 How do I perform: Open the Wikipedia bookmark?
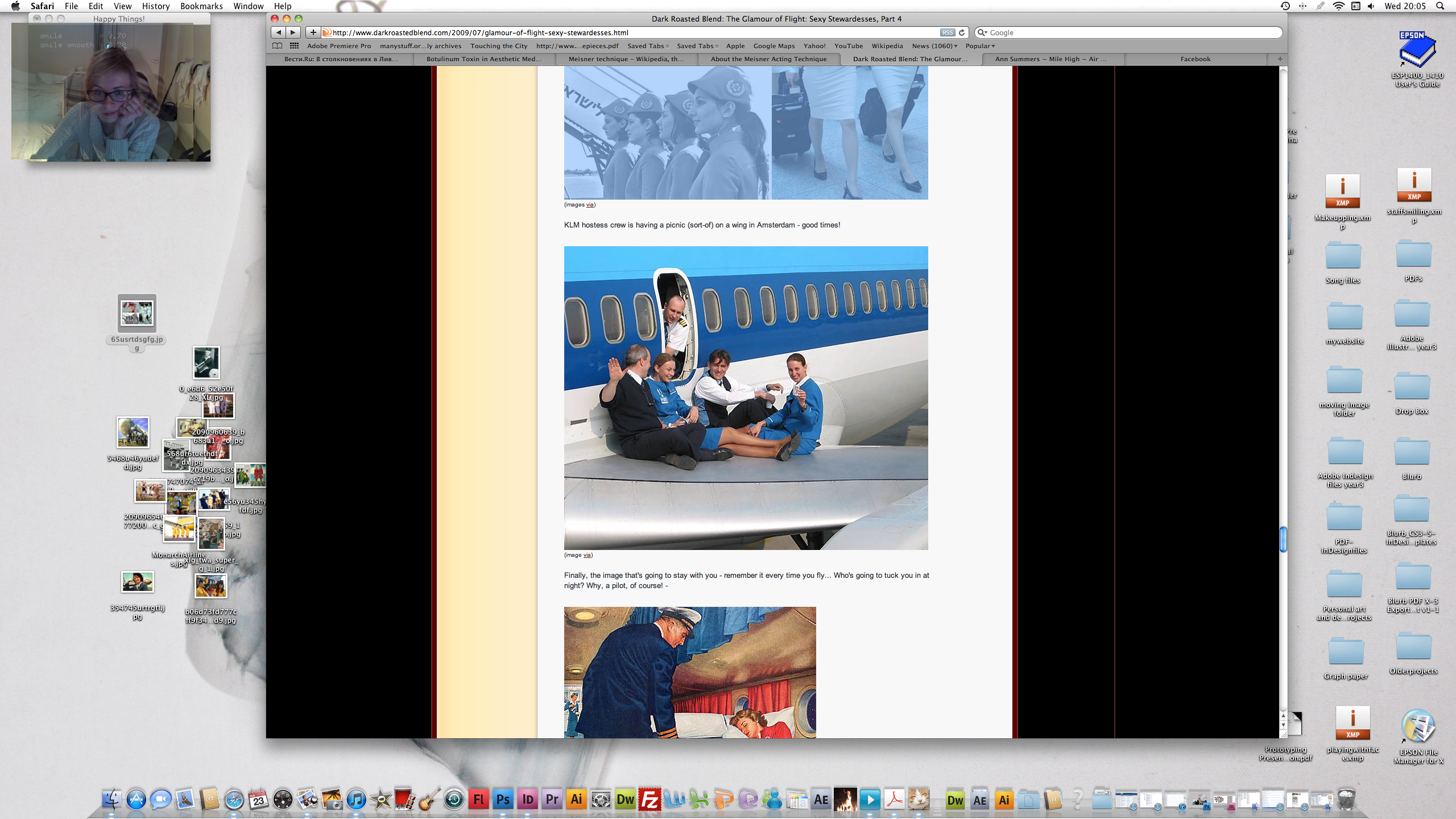[887, 46]
